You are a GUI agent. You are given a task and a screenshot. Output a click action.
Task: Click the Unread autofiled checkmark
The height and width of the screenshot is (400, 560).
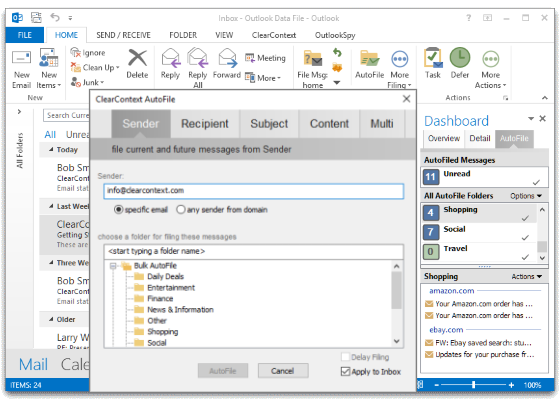pyautogui.click(x=536, y=182)
